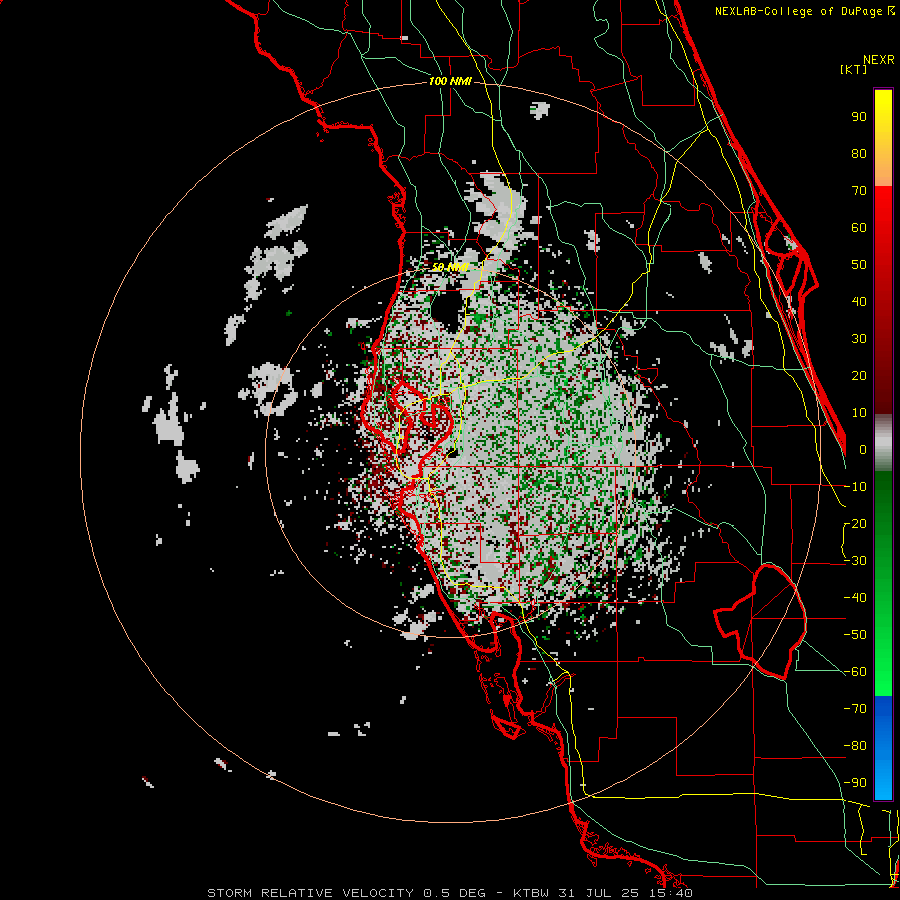Click the [KT] units label
Viewport: 900px width, 900px height.
[854, 69]
